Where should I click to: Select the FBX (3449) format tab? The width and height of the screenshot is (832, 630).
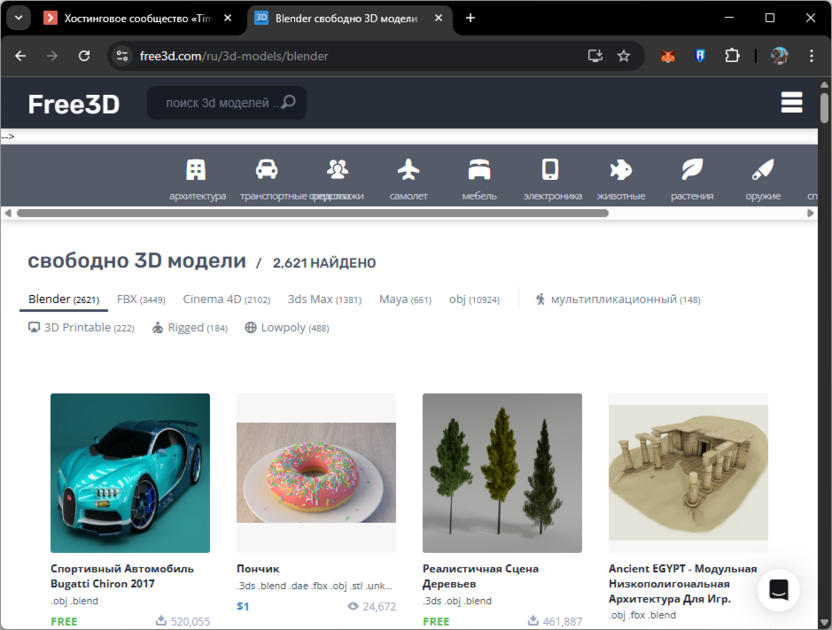[x=141, y=299]
